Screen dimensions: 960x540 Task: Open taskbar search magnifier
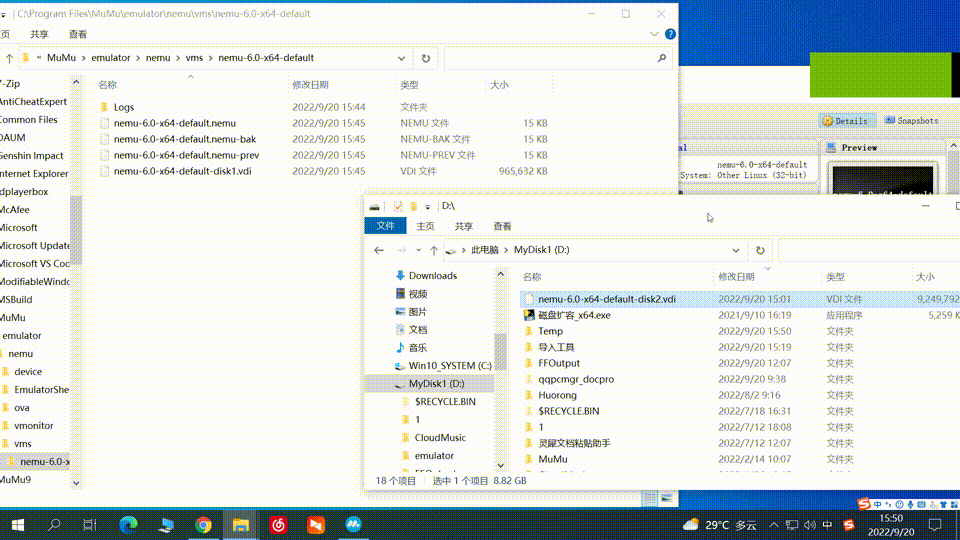54,525
